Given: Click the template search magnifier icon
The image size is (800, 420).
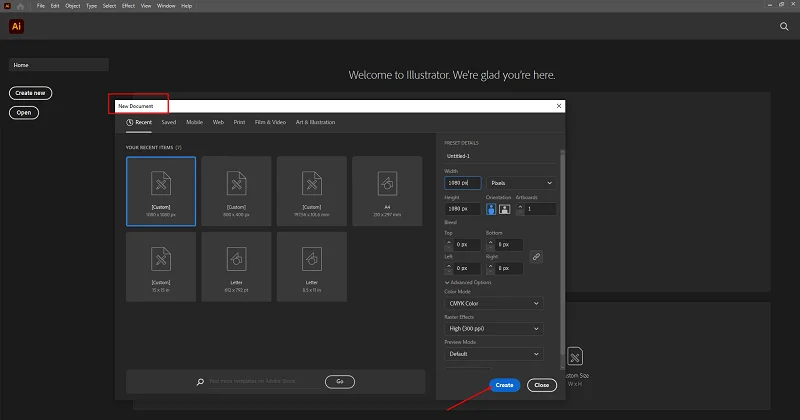Looking at the screenshot, I should pos(201,382).
